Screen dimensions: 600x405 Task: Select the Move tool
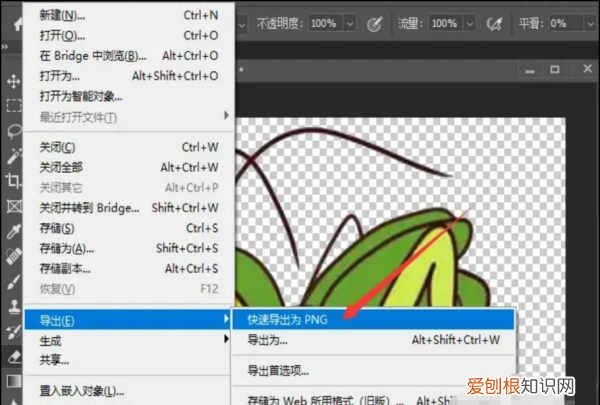[x=13, y=82]
